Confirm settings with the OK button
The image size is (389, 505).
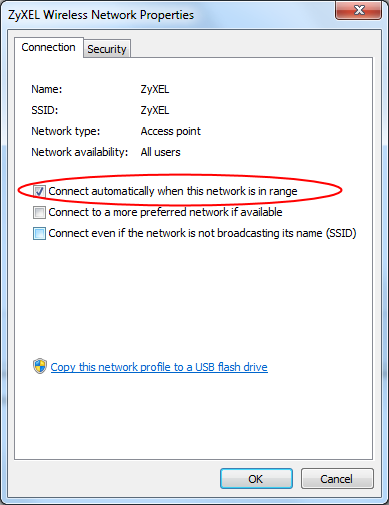tap(256, 479)
